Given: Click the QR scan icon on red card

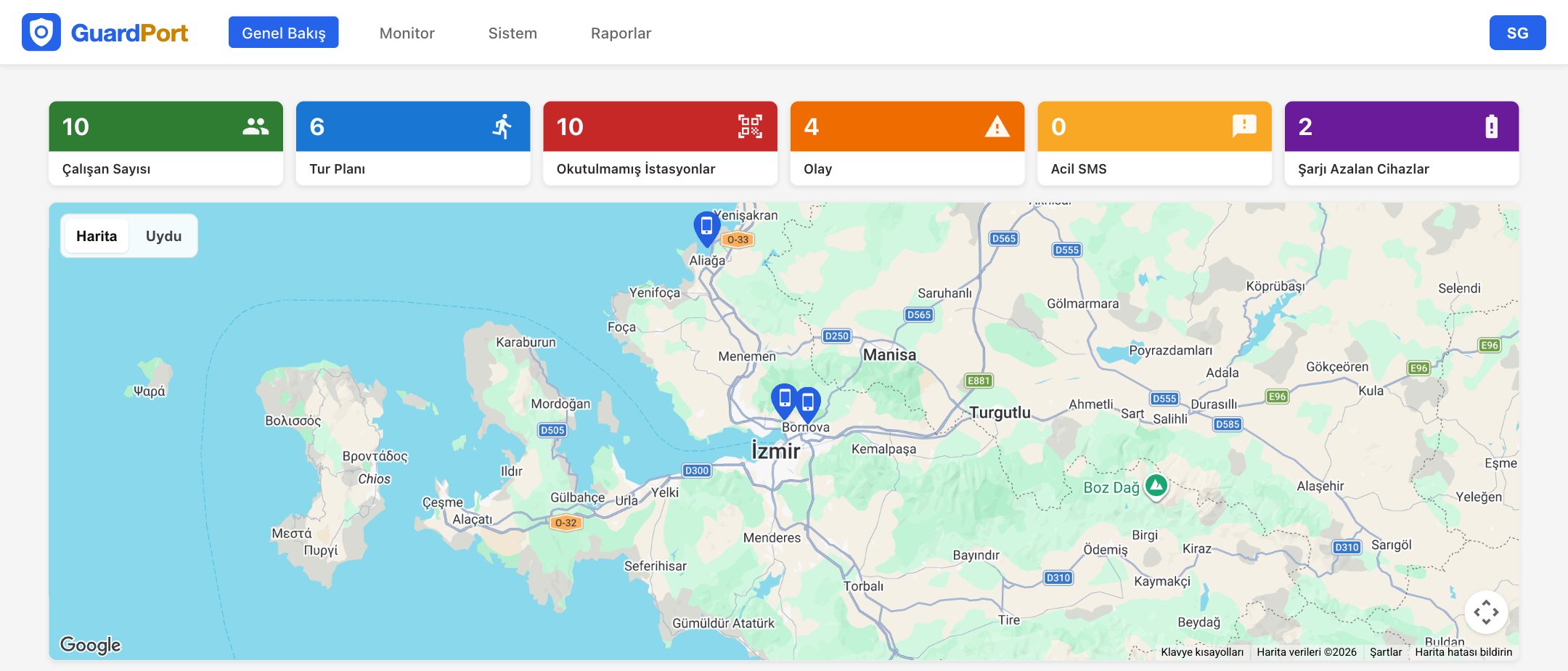Looking at the screenshot, I should 750,126.
